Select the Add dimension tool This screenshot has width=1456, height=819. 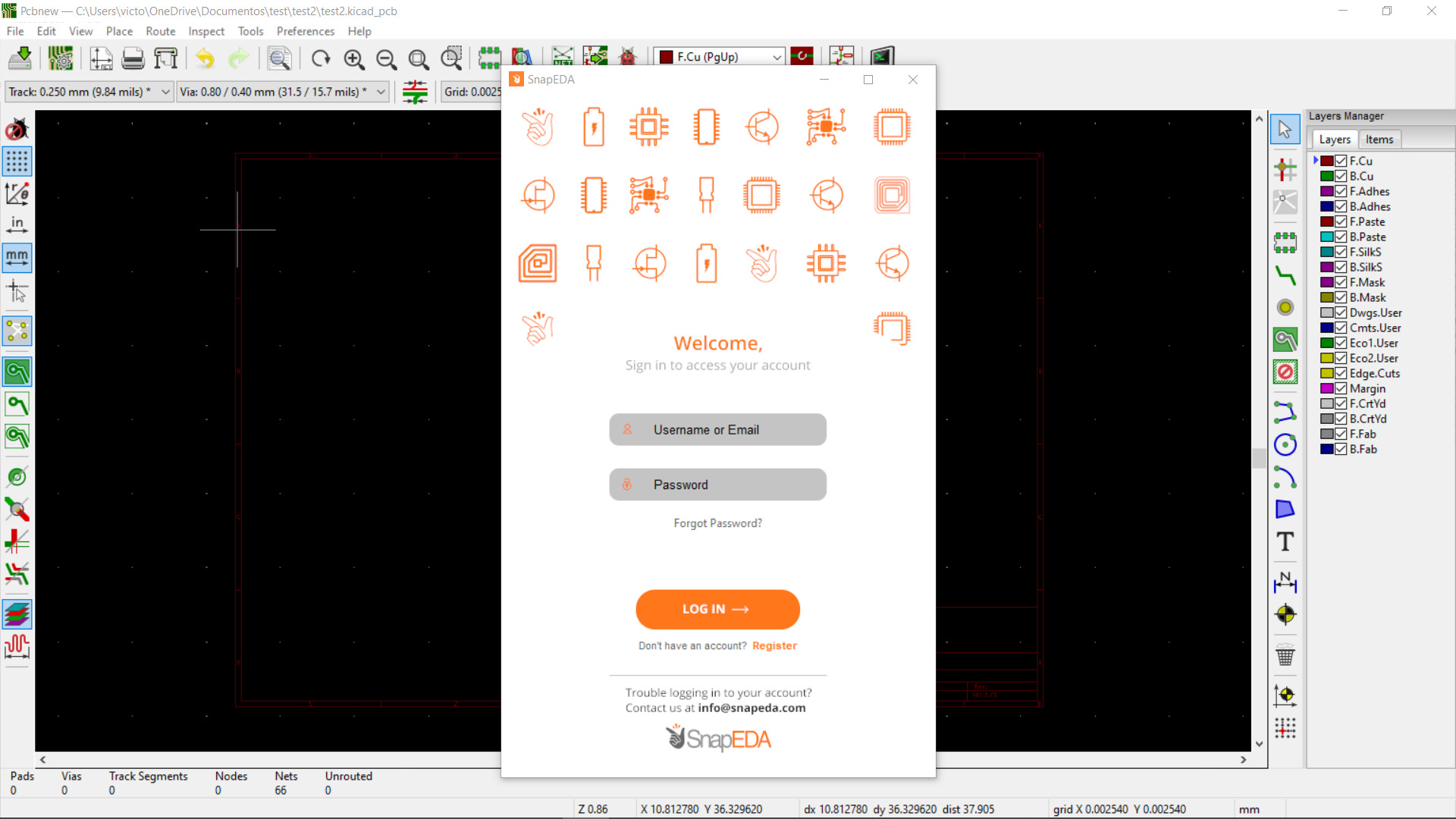pos(1285,582)
